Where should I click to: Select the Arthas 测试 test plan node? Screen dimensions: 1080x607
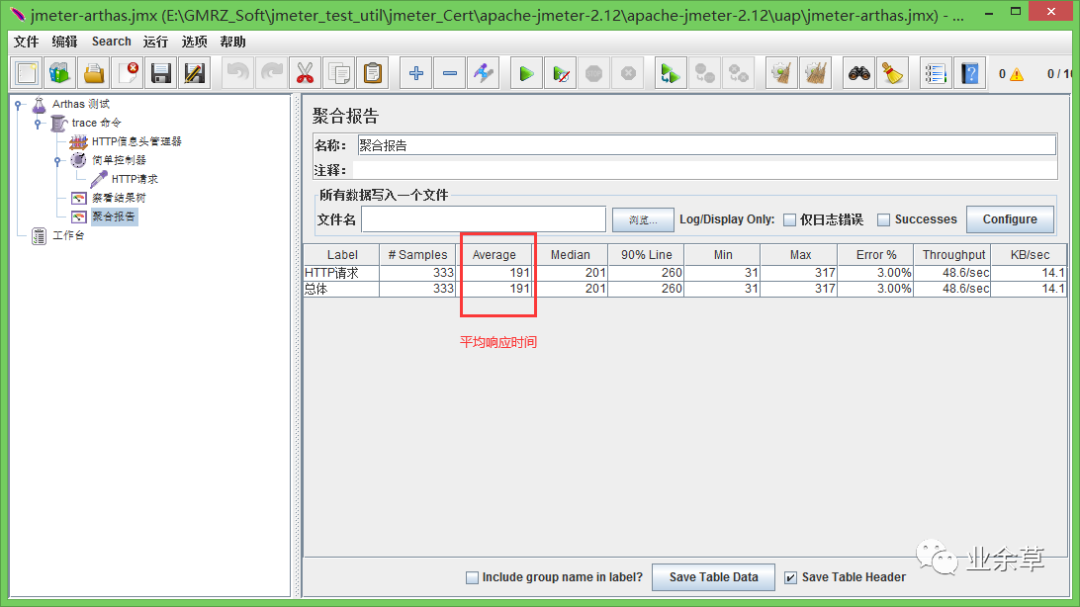click(x=81, y=104)
